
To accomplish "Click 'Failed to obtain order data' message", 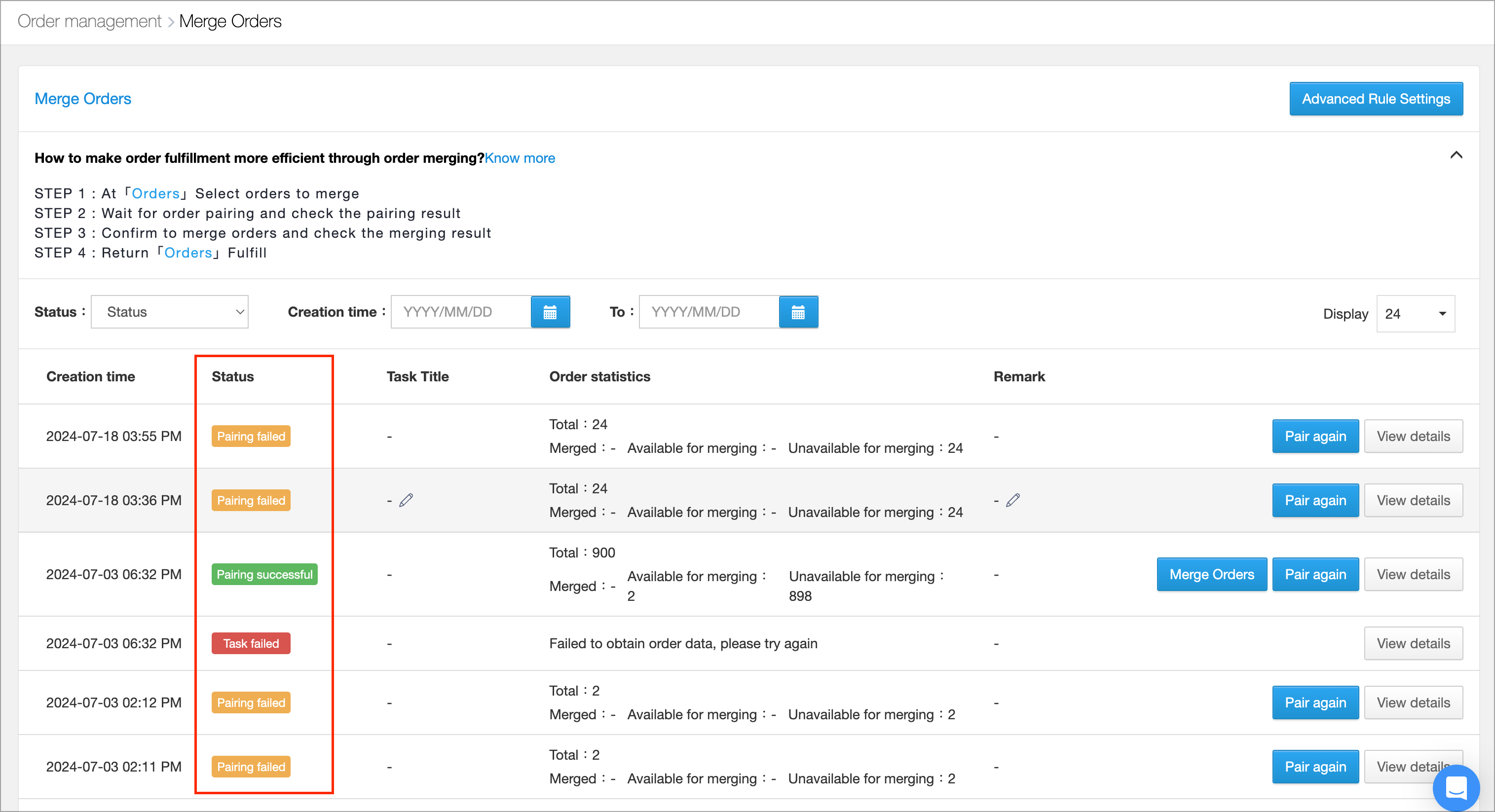I will point(683,643).
